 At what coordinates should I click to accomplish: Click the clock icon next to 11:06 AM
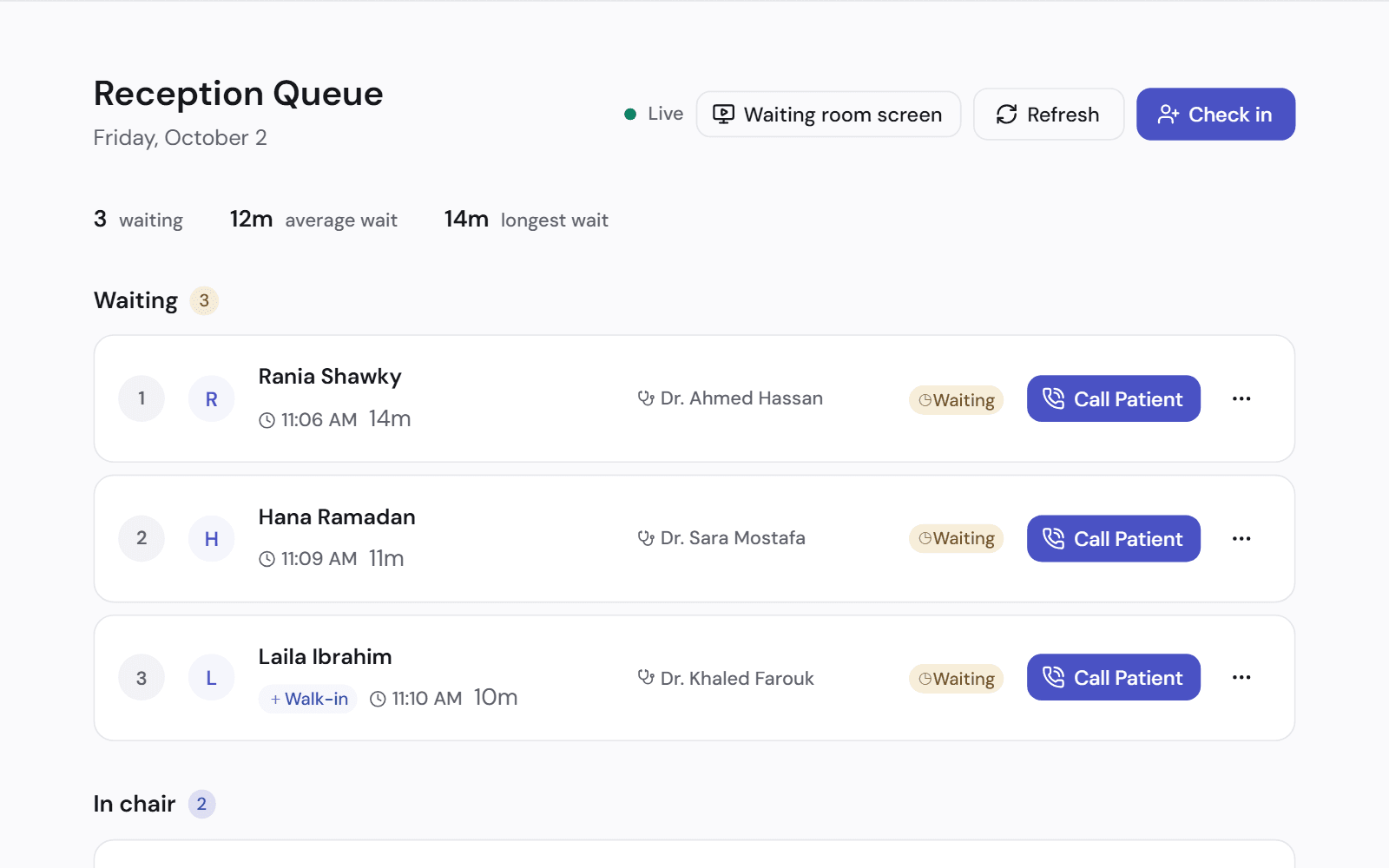(267, 420)
